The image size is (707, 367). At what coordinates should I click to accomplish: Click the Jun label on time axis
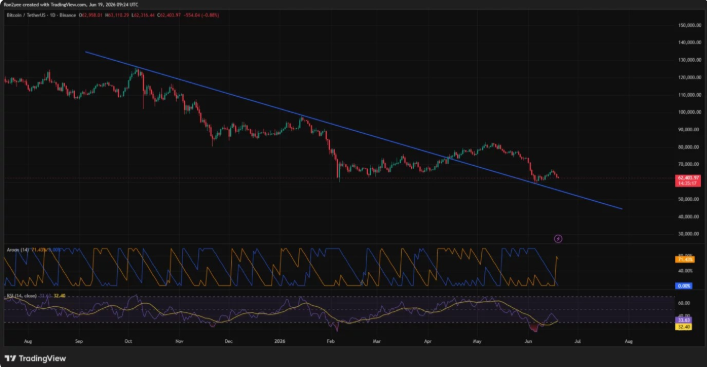[x=528, y=342]
